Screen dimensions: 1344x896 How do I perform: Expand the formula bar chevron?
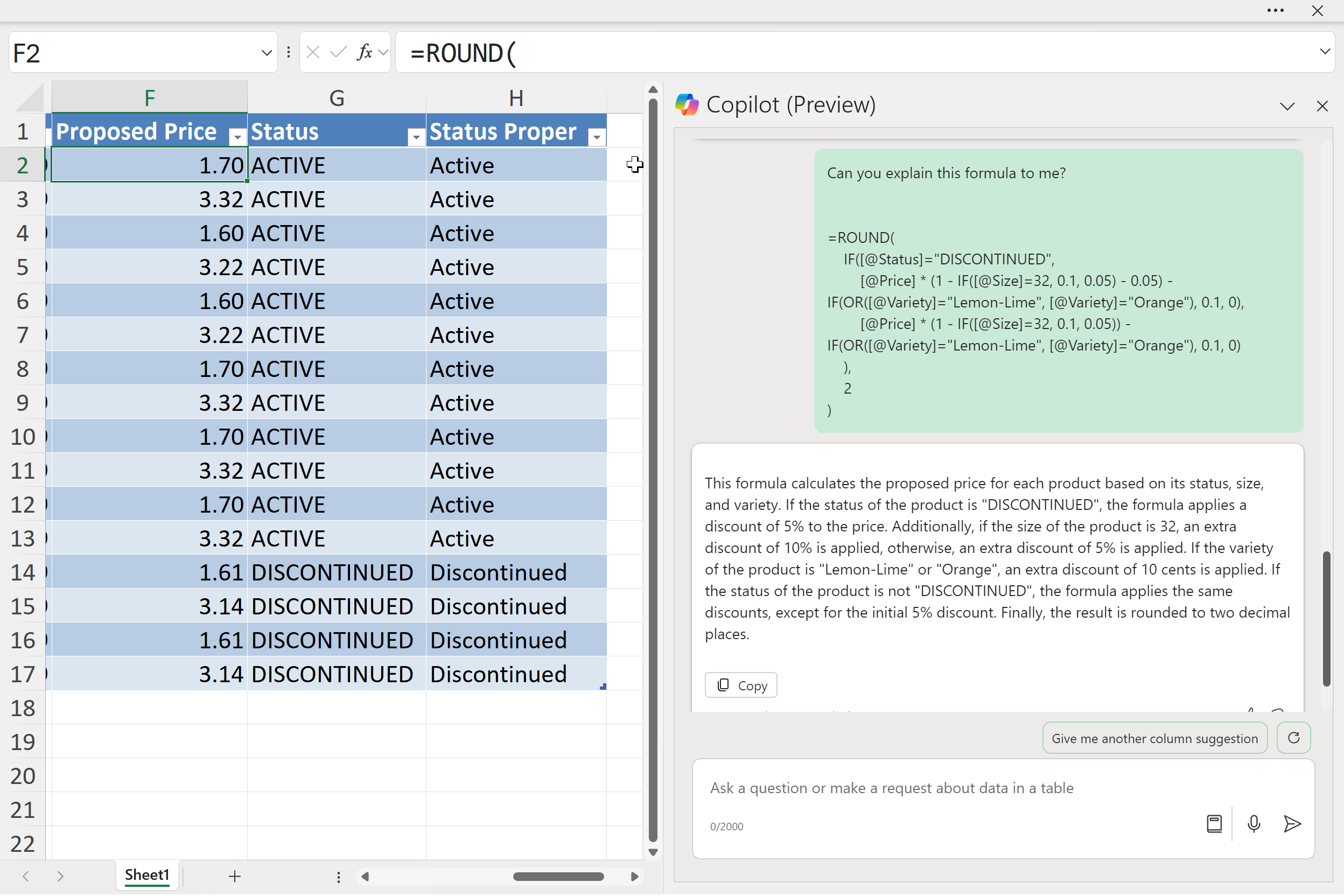[1325, 52]
